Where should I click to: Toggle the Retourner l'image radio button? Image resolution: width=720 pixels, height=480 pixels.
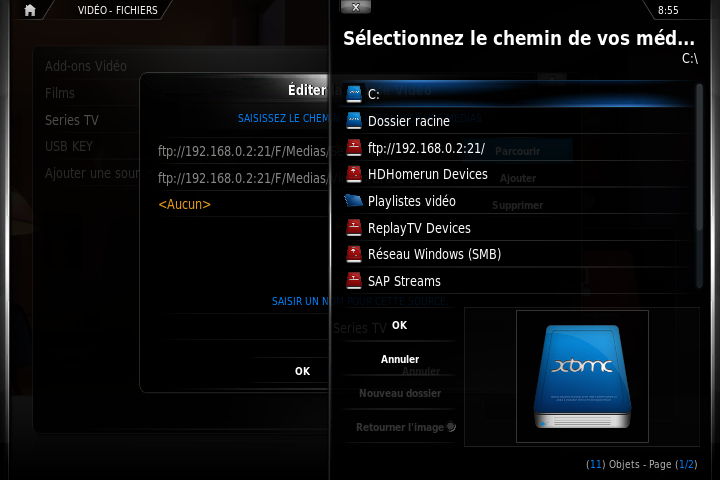pyautogui.click(x=451, y=427)
